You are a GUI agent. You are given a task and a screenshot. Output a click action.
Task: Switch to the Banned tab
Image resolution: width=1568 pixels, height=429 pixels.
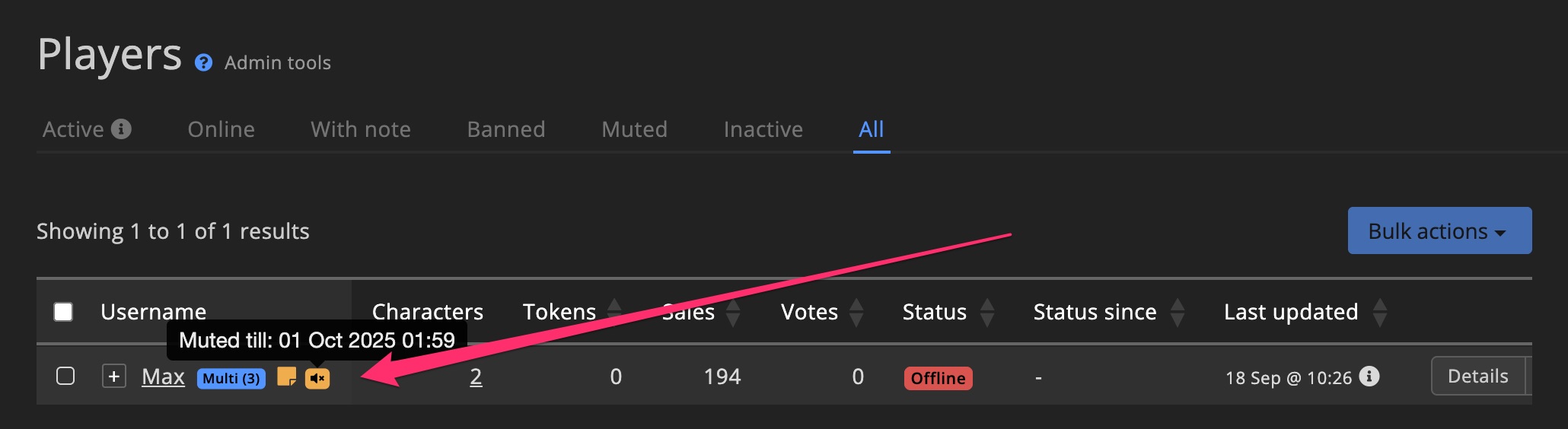tap(506, 129)
